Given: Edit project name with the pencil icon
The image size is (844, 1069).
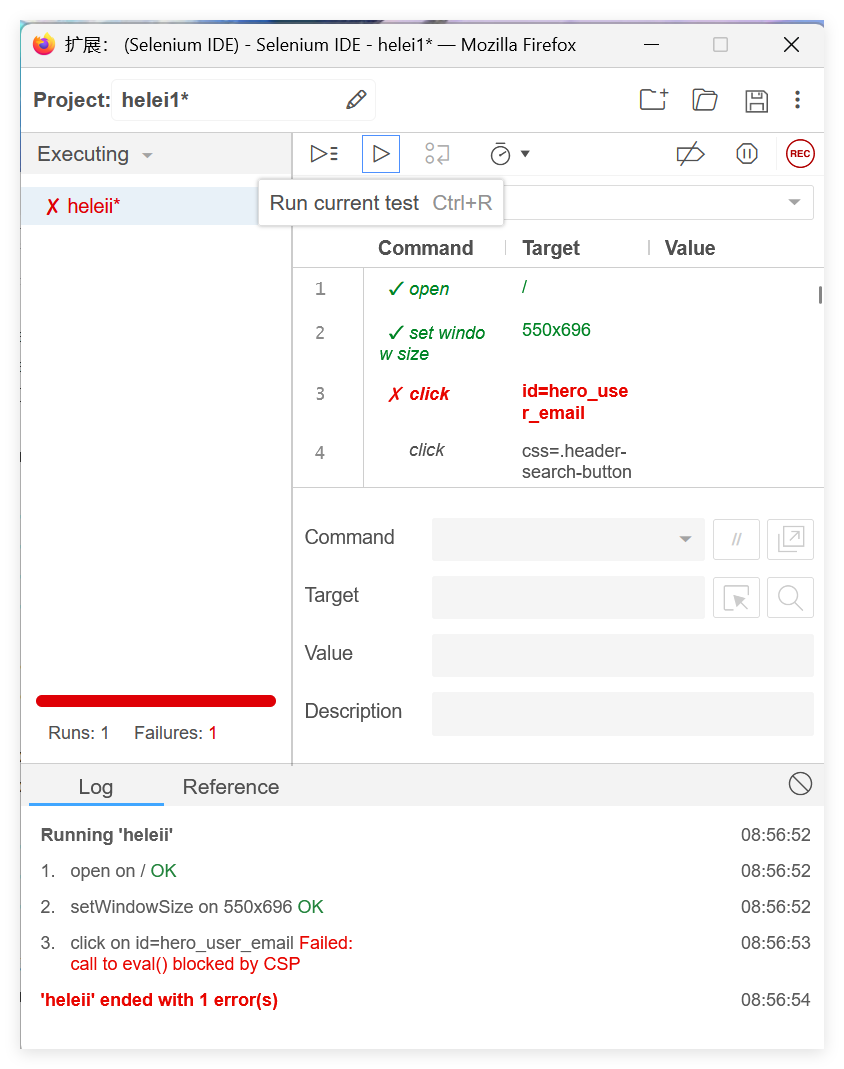Looking at the screenshot, I should pyautogui.click(x=357, y=100).
